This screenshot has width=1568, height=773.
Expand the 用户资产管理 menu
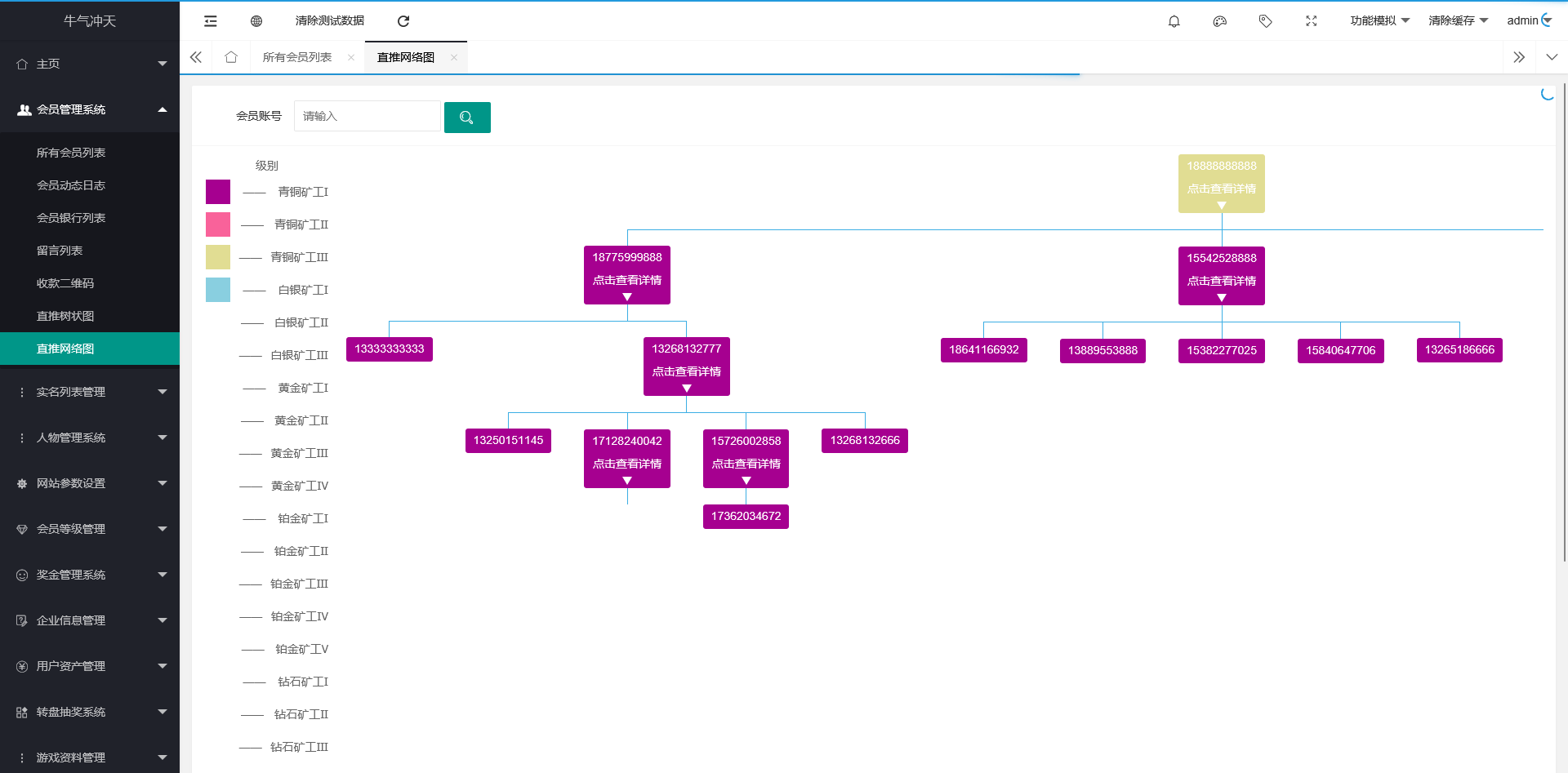[x=90, y=666]
